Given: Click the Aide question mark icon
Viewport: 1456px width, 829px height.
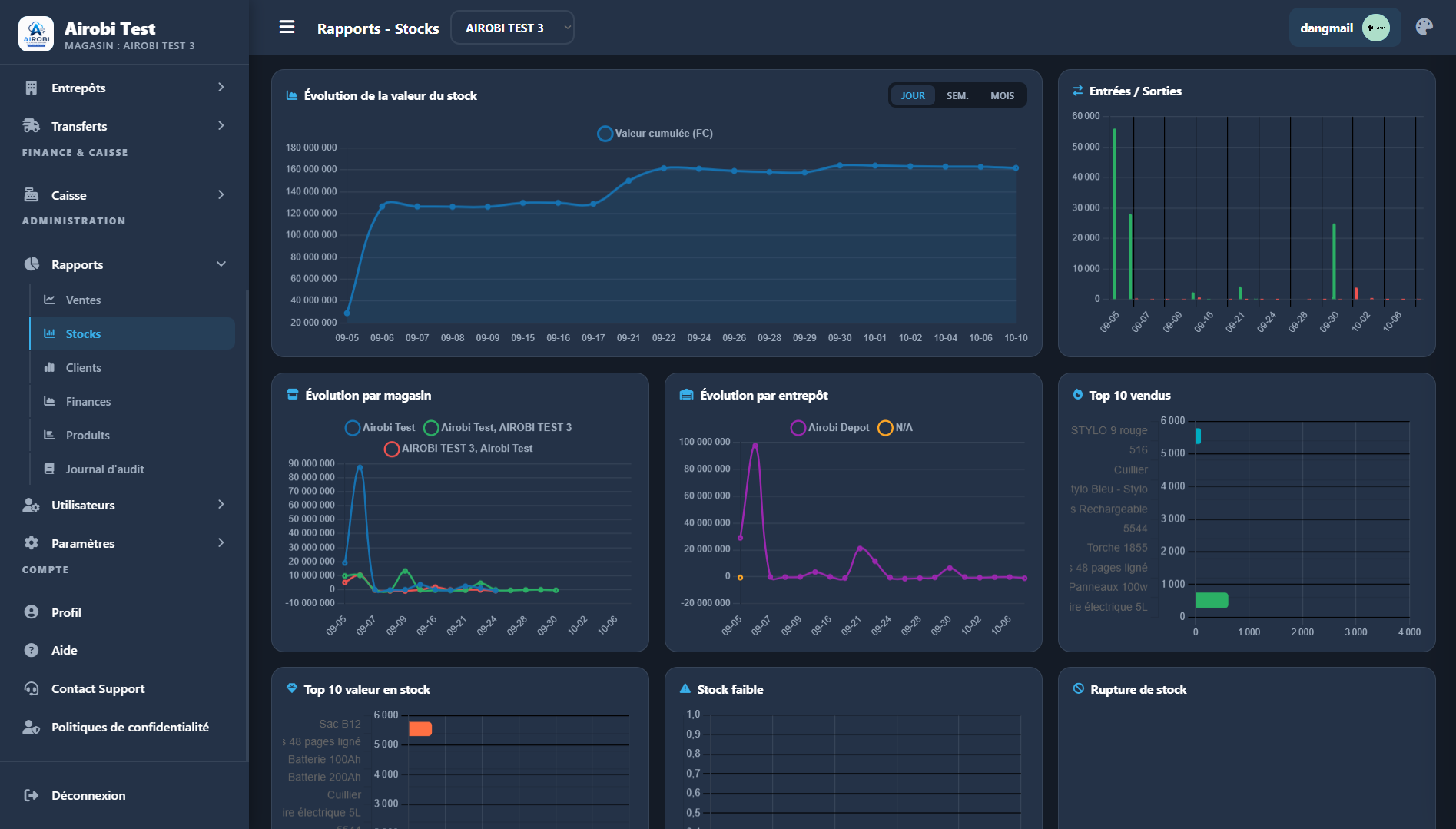Looking at the screenshot, I should pos(32,650).
